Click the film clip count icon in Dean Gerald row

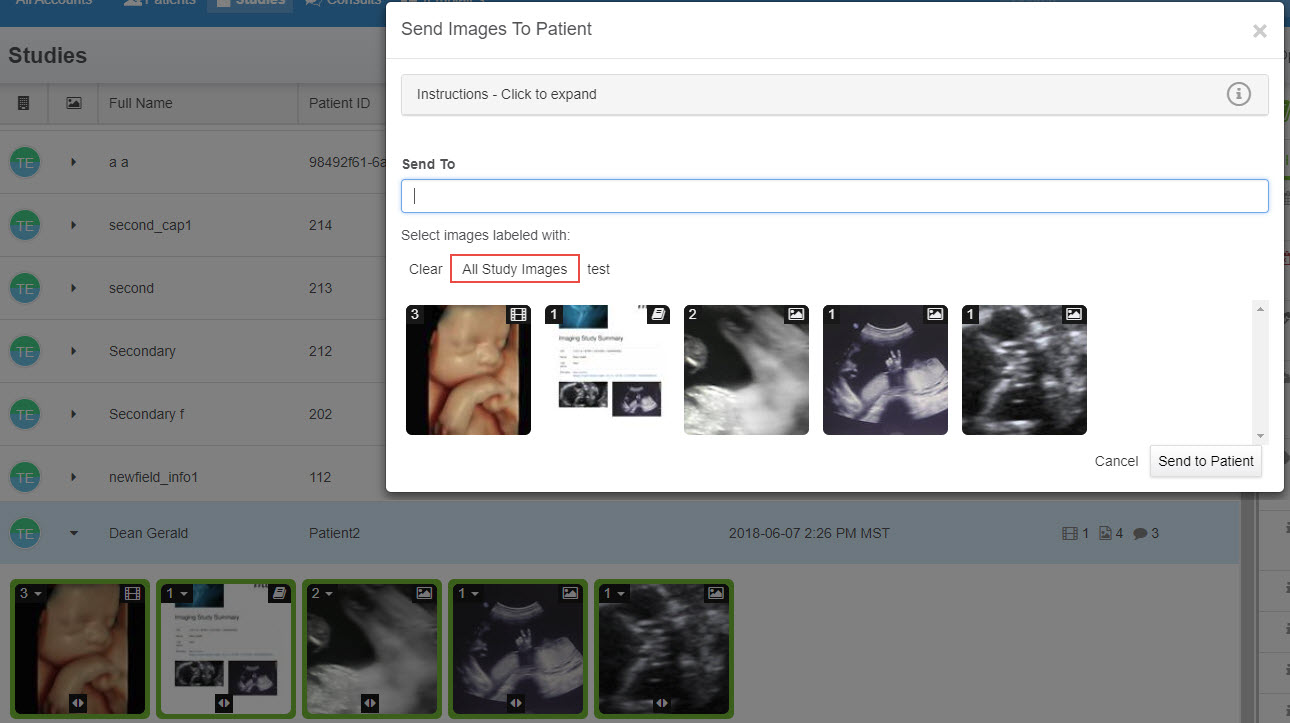[1069, 533]
